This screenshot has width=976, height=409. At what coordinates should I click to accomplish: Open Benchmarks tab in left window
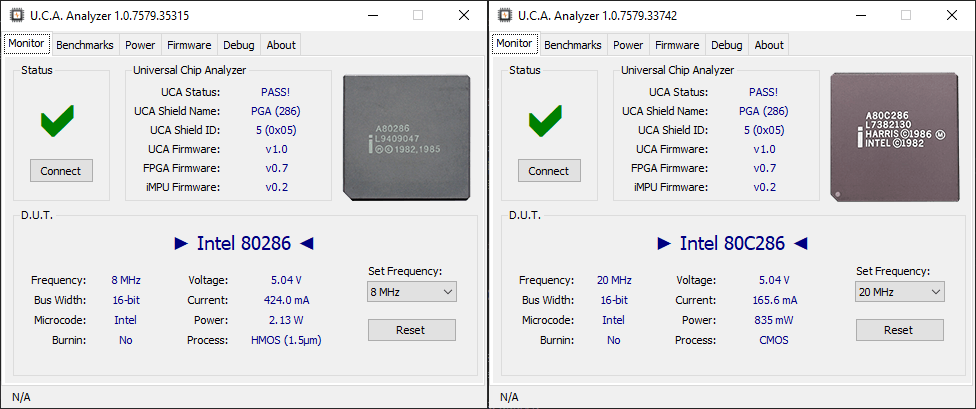tap(85, 45)
